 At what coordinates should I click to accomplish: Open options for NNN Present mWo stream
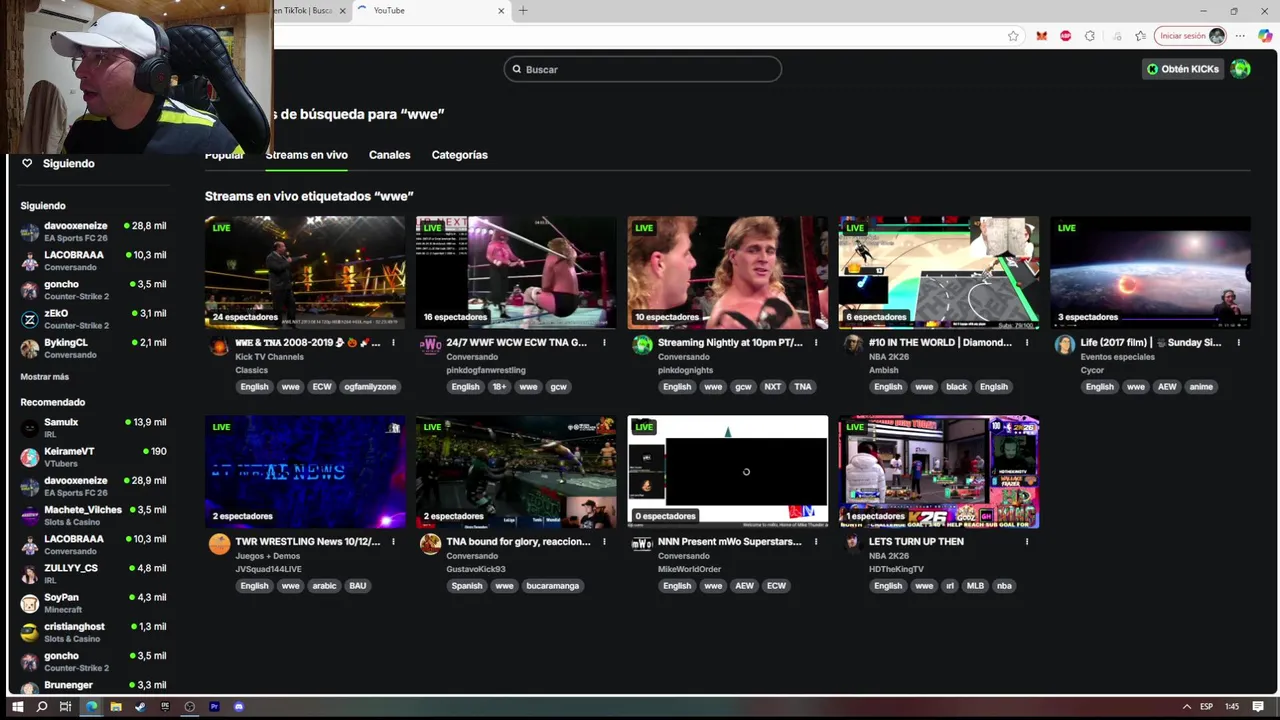click(816, 542)
